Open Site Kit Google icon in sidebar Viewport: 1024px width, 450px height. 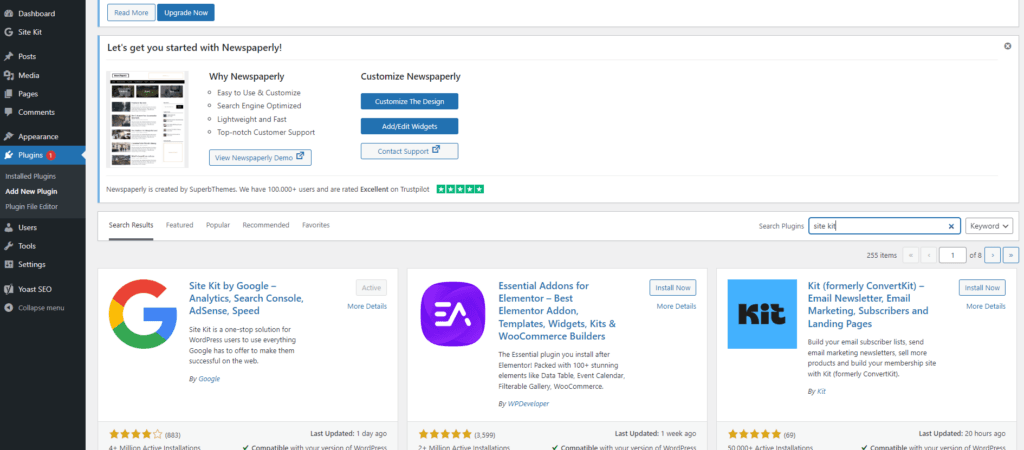(x=8, y=32)
